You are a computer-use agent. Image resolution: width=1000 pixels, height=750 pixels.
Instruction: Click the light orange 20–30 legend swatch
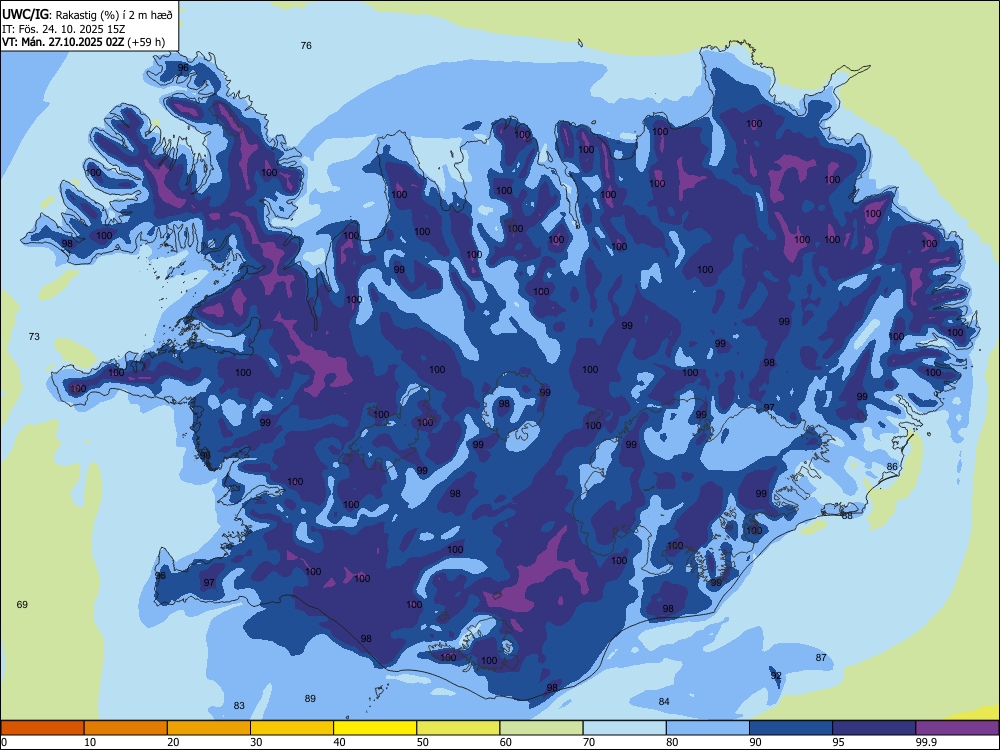(209, 728)
